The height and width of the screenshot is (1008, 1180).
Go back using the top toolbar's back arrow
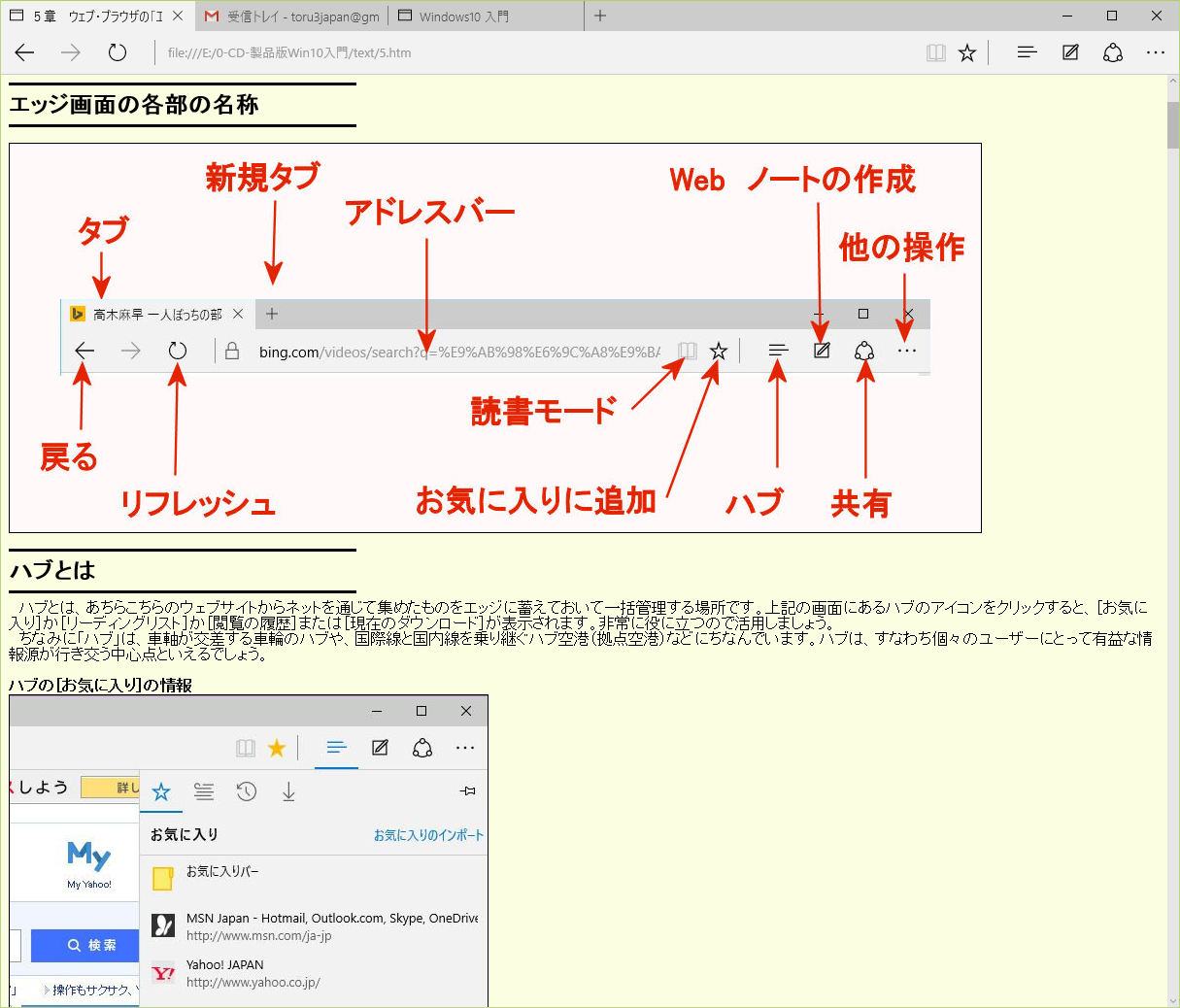tap(25, 52)
